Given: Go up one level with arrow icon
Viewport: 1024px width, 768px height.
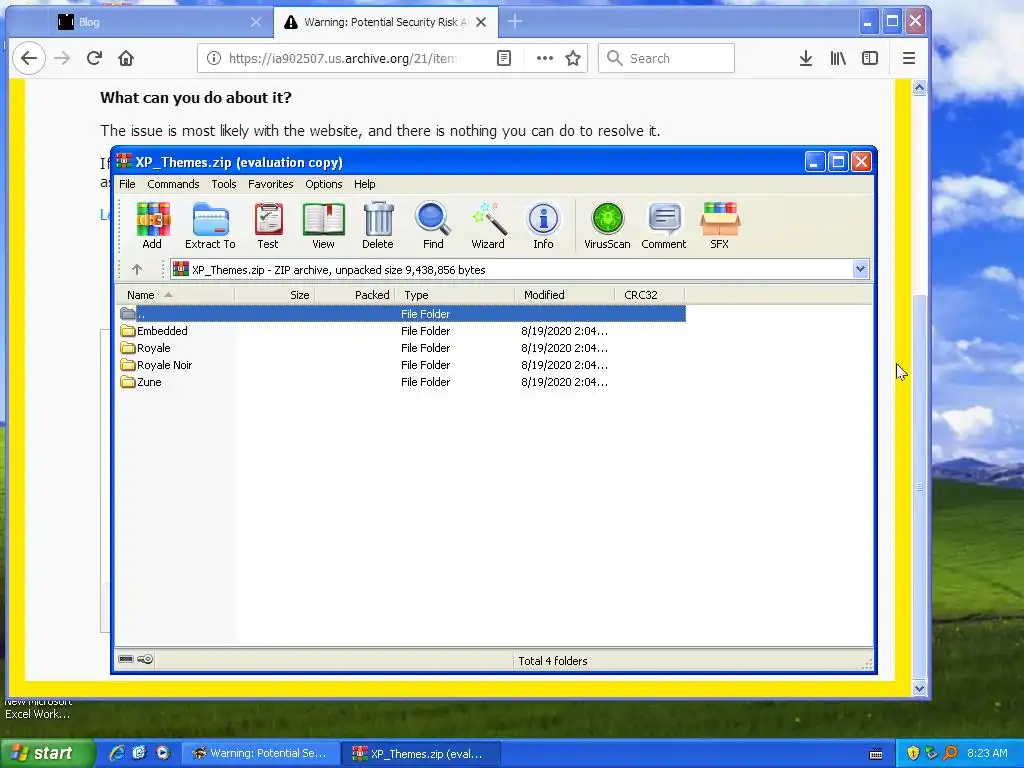Looking at the screenshot, I should pos(136,269).
